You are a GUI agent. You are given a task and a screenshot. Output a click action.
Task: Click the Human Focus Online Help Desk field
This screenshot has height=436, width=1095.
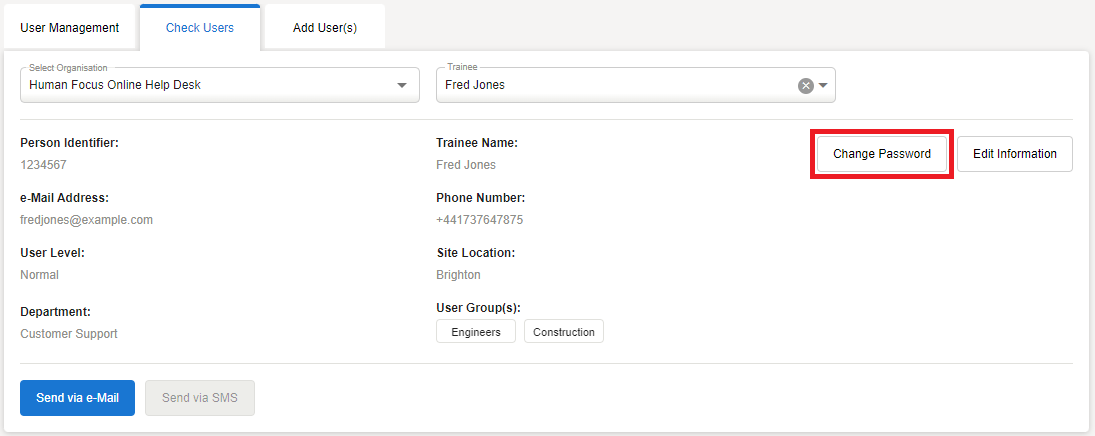pos(200,86)
